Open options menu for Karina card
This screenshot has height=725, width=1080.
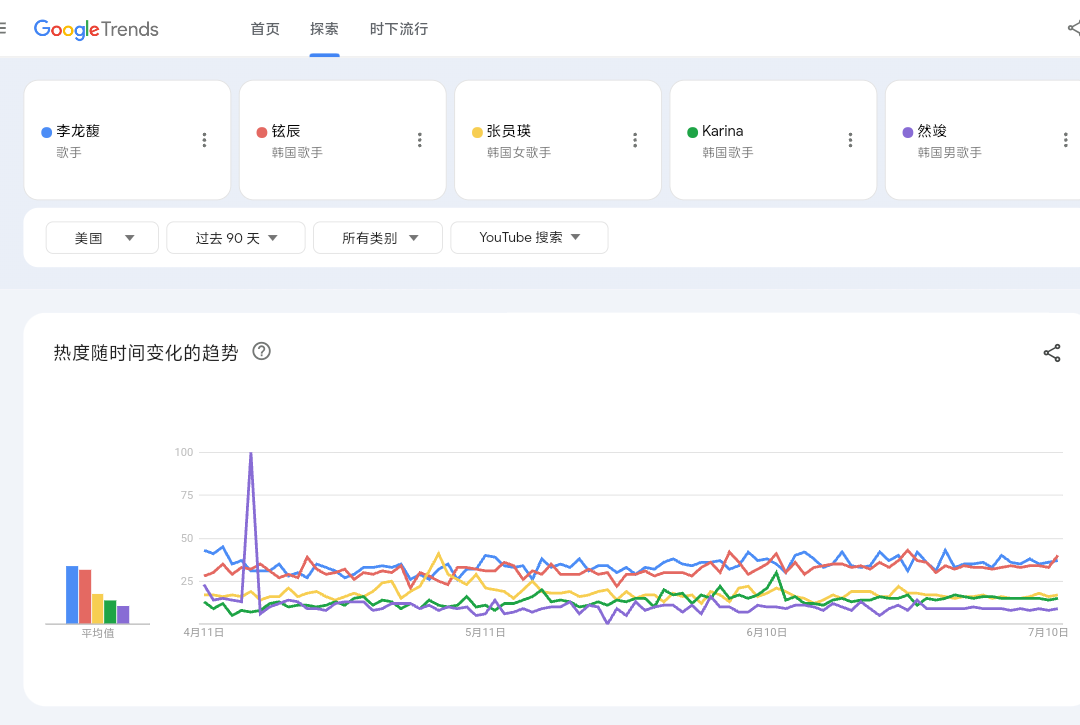click(851, 140)
